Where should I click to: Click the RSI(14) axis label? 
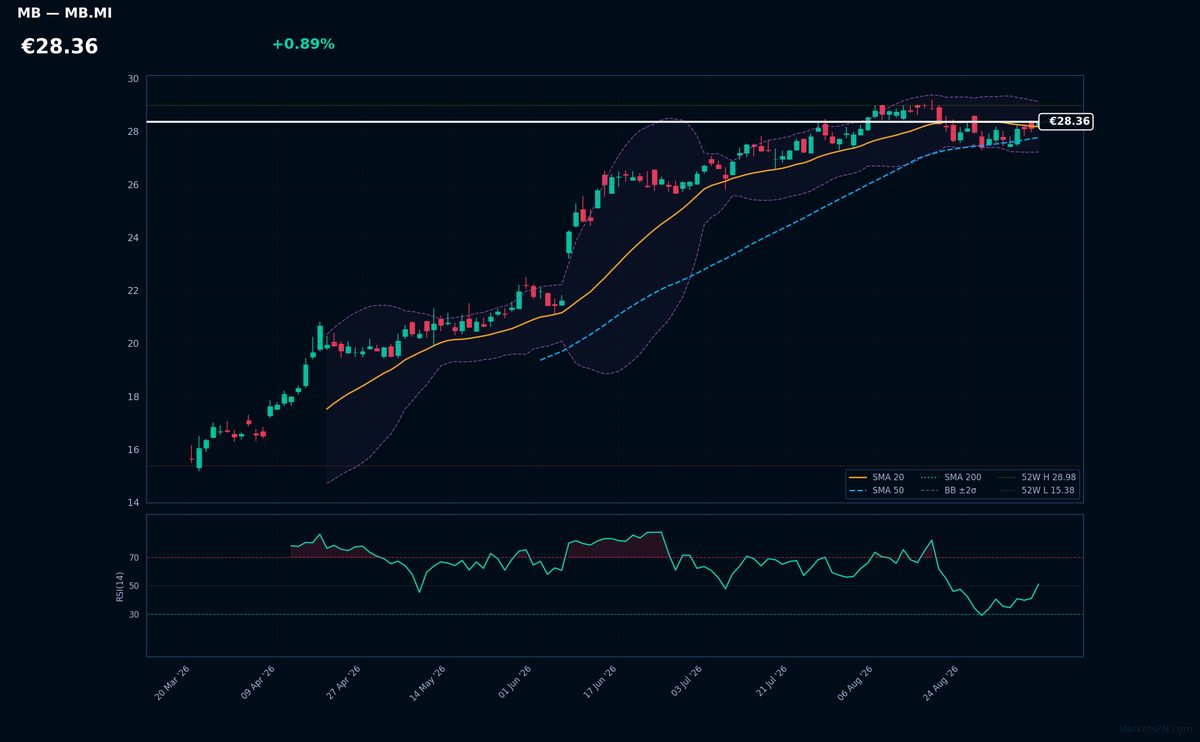pyautogui.click(x=120, y=586)
